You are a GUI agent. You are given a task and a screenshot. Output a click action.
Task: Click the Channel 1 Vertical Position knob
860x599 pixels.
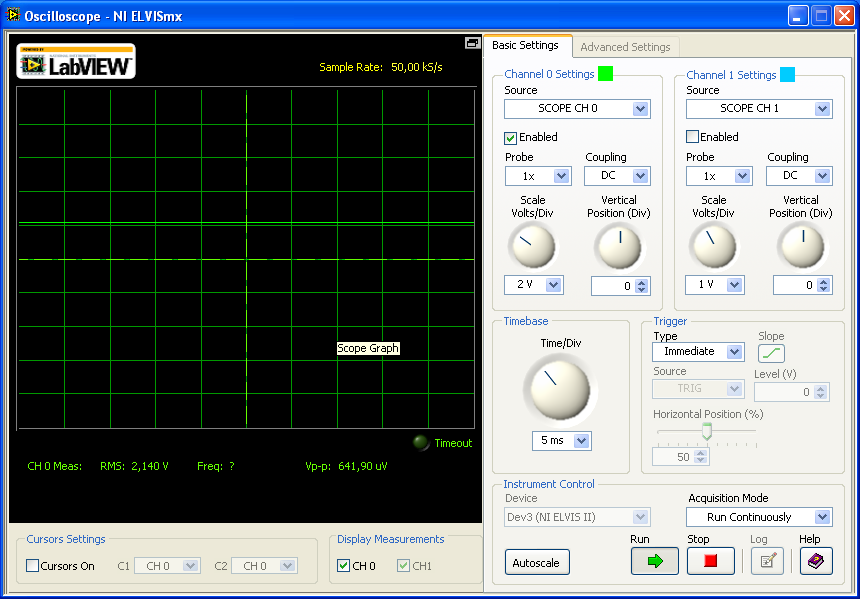tap(802, 246)
